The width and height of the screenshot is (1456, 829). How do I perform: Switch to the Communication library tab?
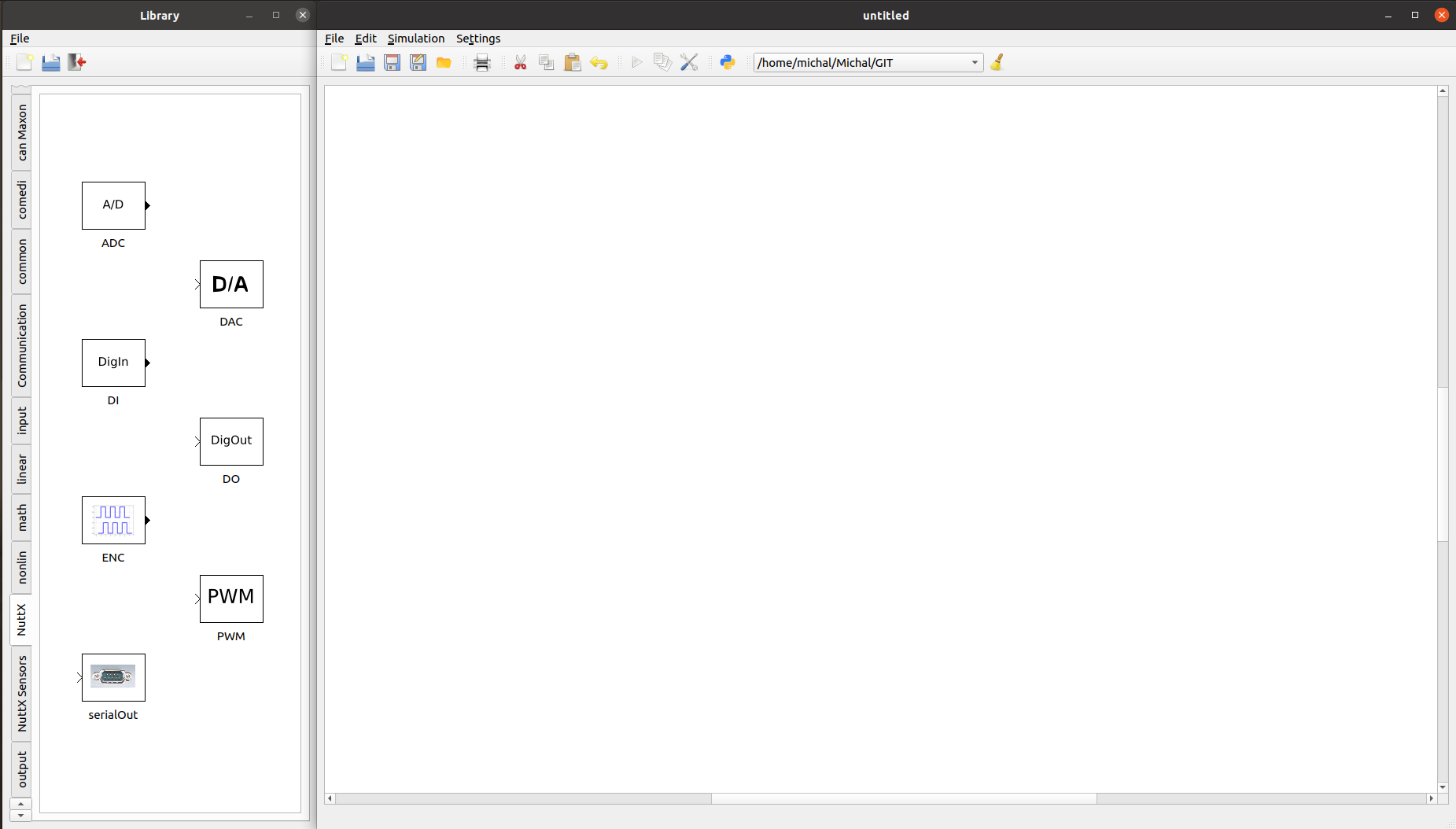coord(22,345)
